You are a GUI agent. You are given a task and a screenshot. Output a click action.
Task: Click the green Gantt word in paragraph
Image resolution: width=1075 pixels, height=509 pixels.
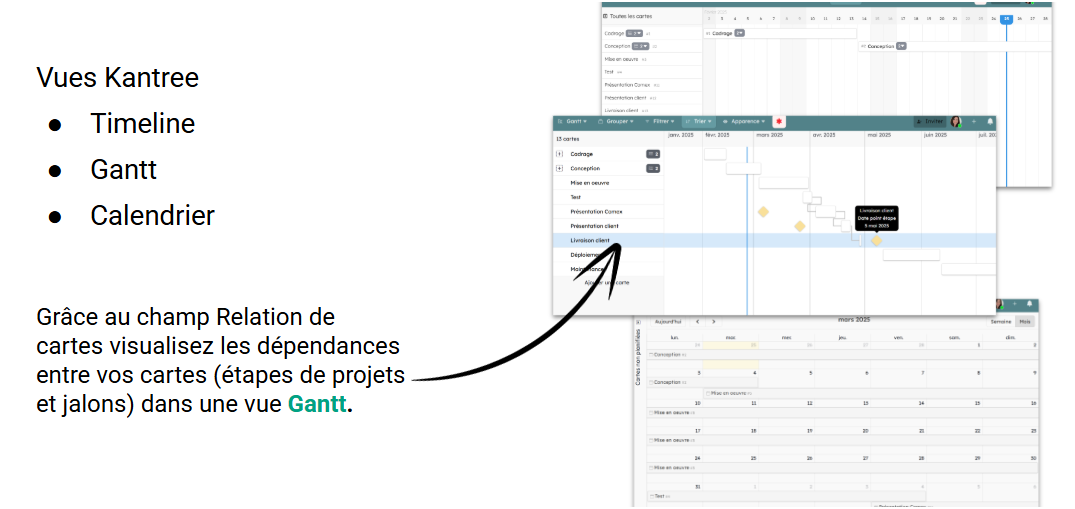tap(317, 403)
